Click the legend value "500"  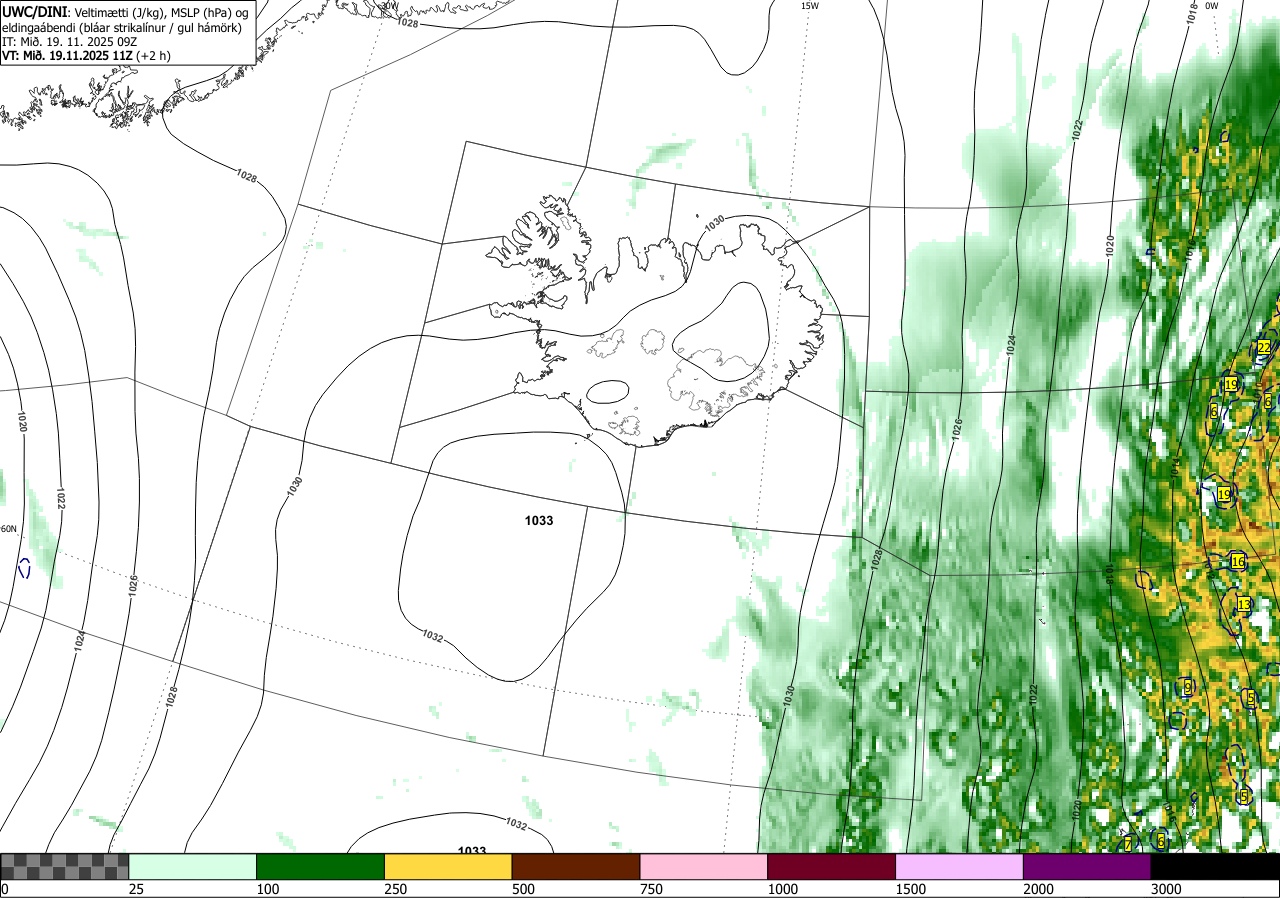point(523,889)
